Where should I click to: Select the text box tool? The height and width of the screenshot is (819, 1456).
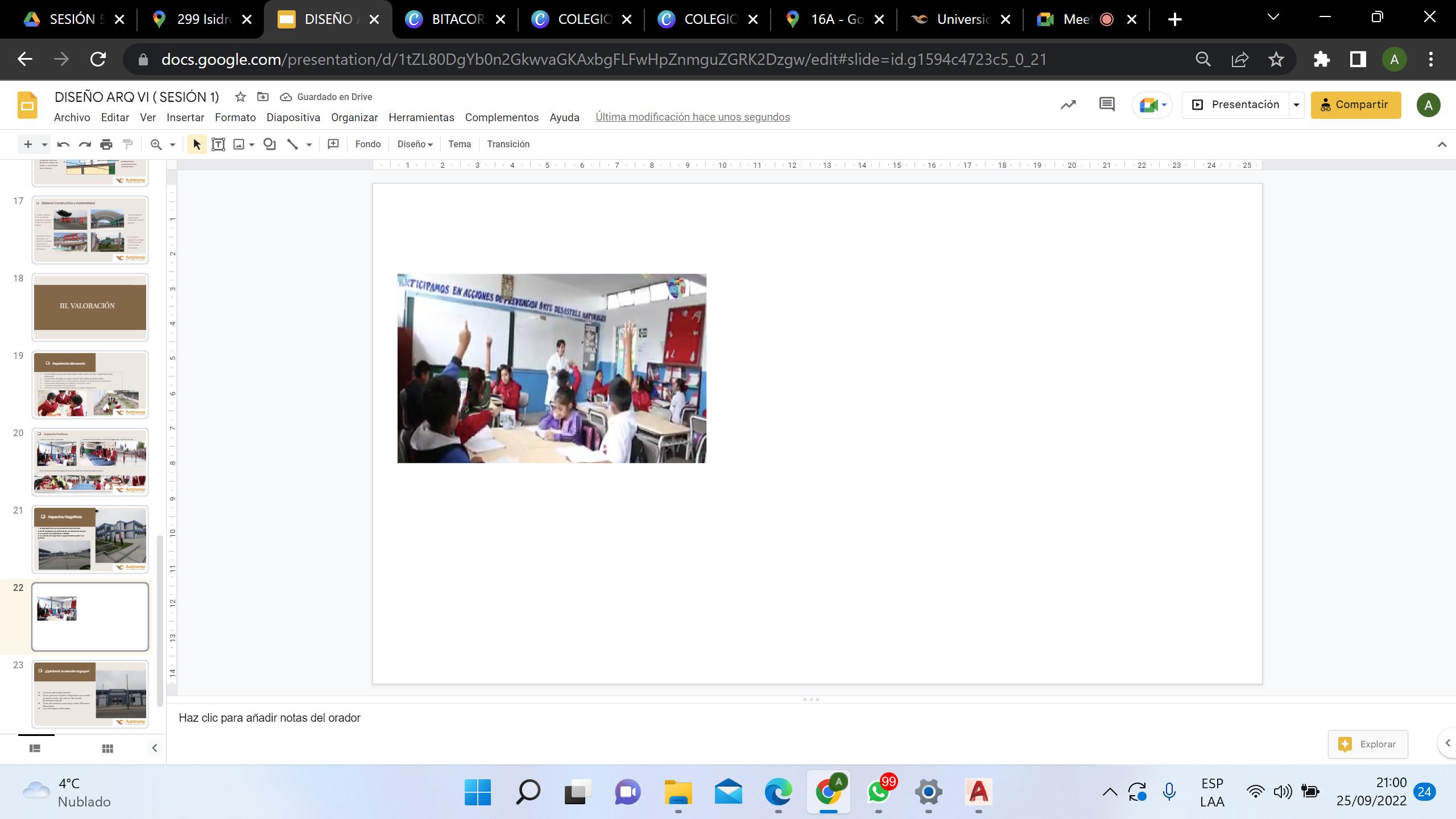[218, 144]
